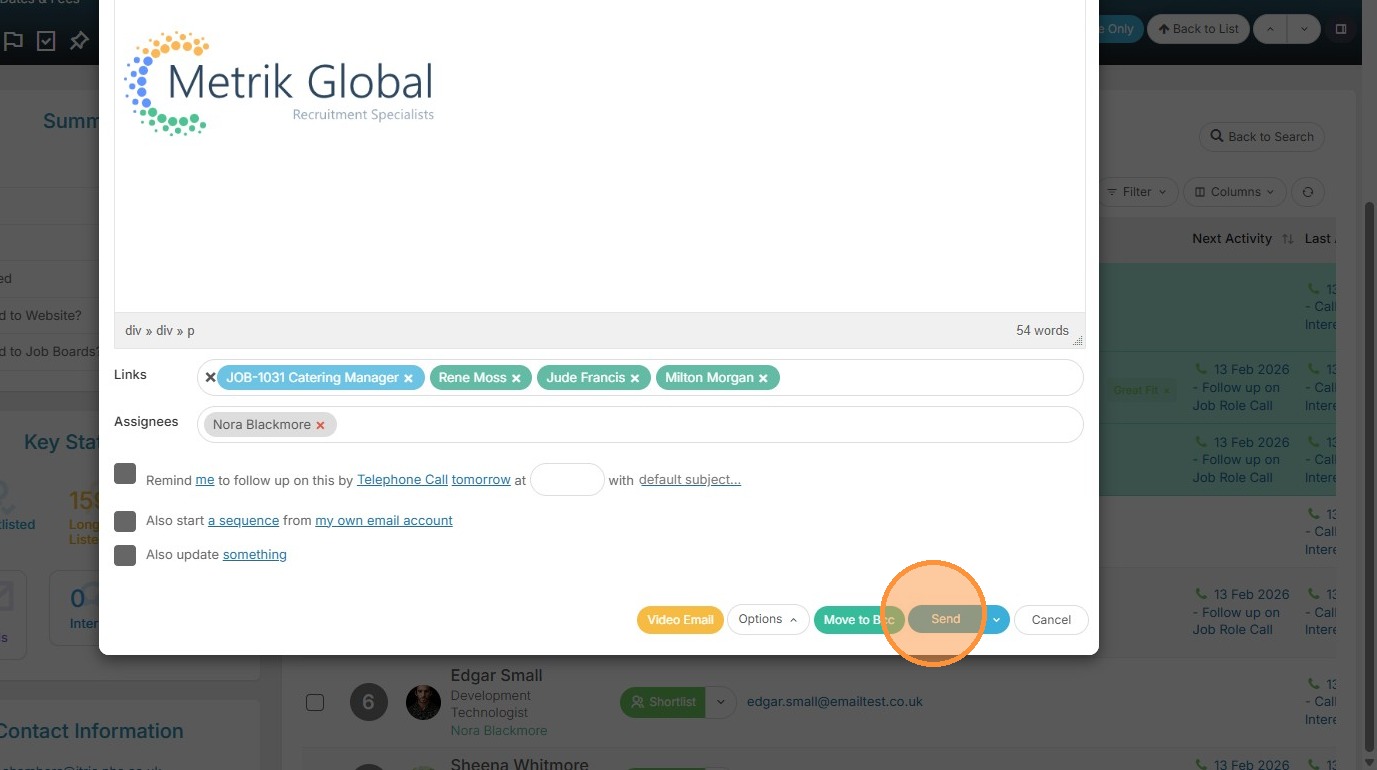
Task: Click the Next Activity column header
Action: click(1232, 239)
